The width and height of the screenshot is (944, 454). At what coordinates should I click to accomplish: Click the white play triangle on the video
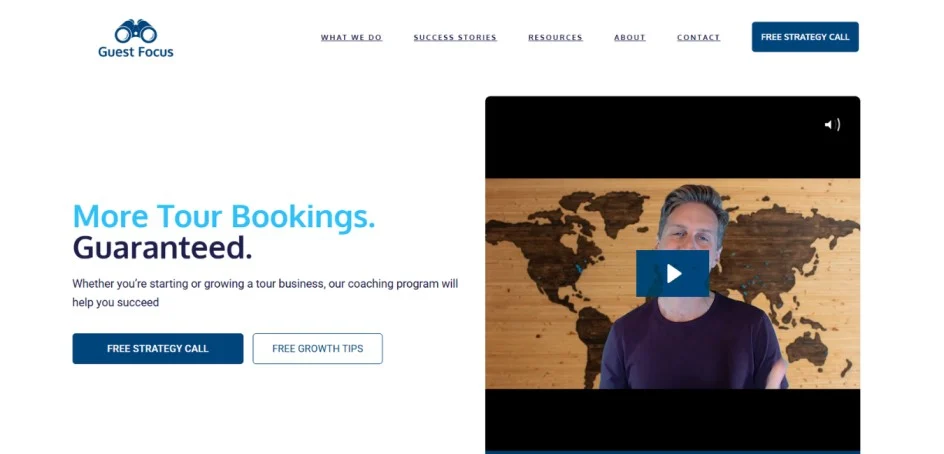tap(674, 274)
